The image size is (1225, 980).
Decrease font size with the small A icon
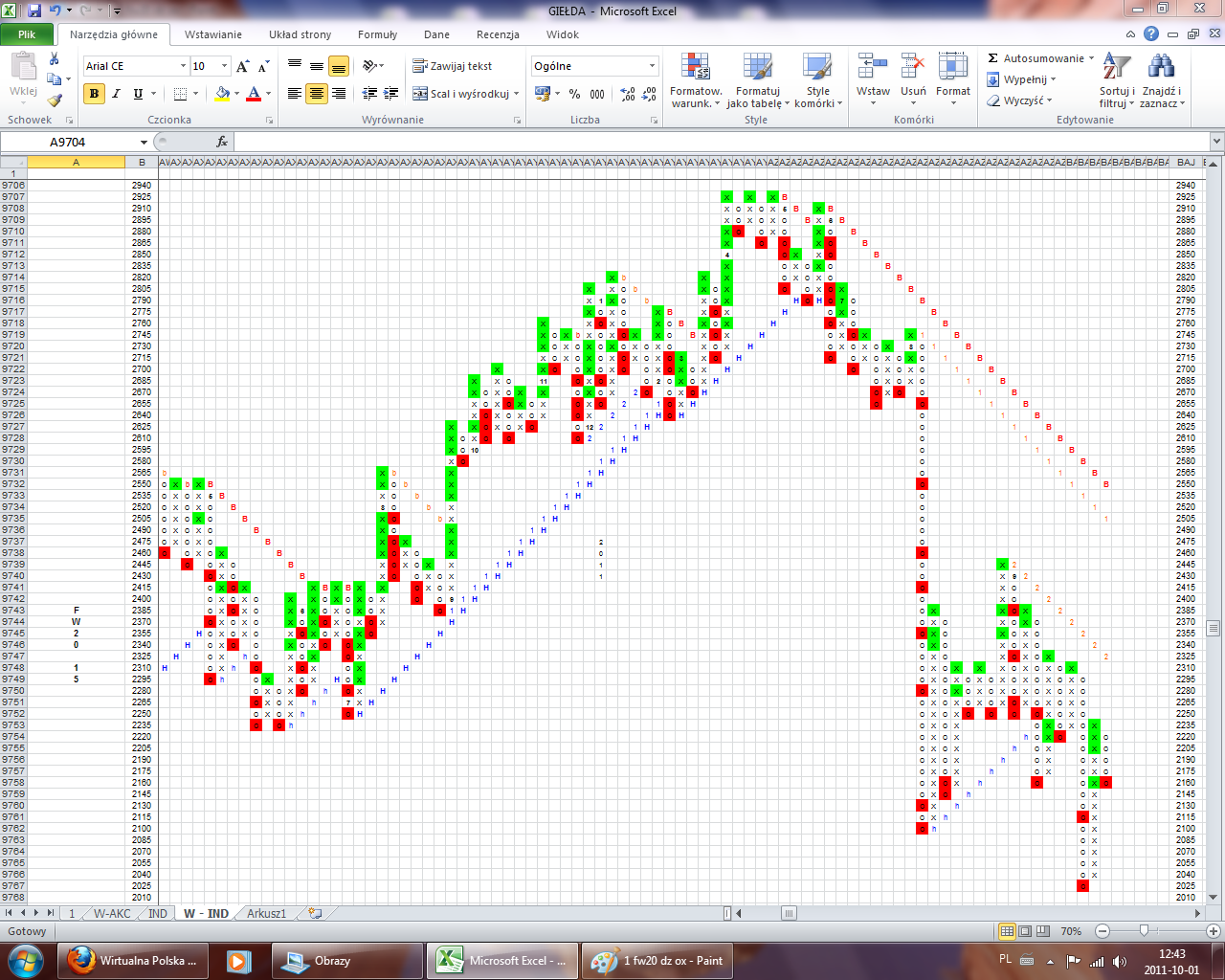(x=264, y=66)
